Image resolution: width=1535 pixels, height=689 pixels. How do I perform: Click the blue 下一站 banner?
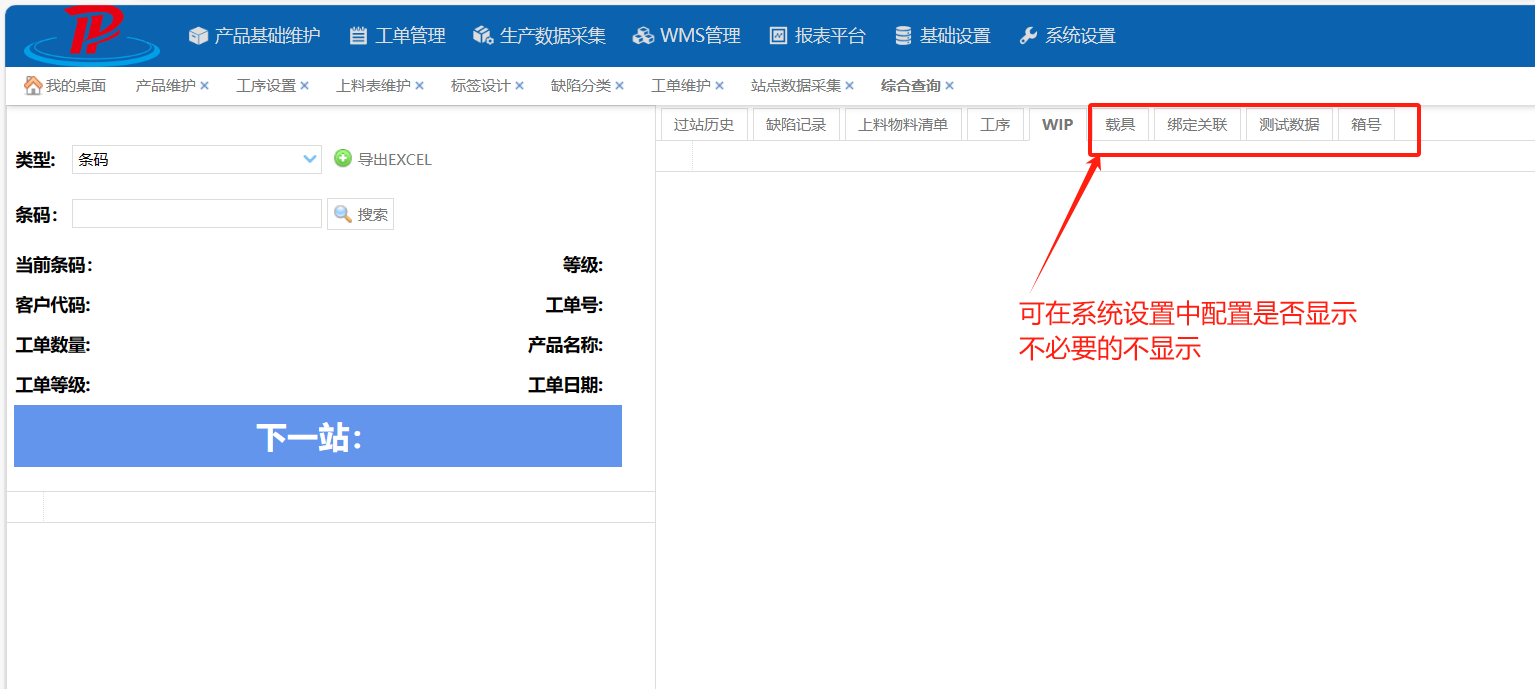pos(318,436)
